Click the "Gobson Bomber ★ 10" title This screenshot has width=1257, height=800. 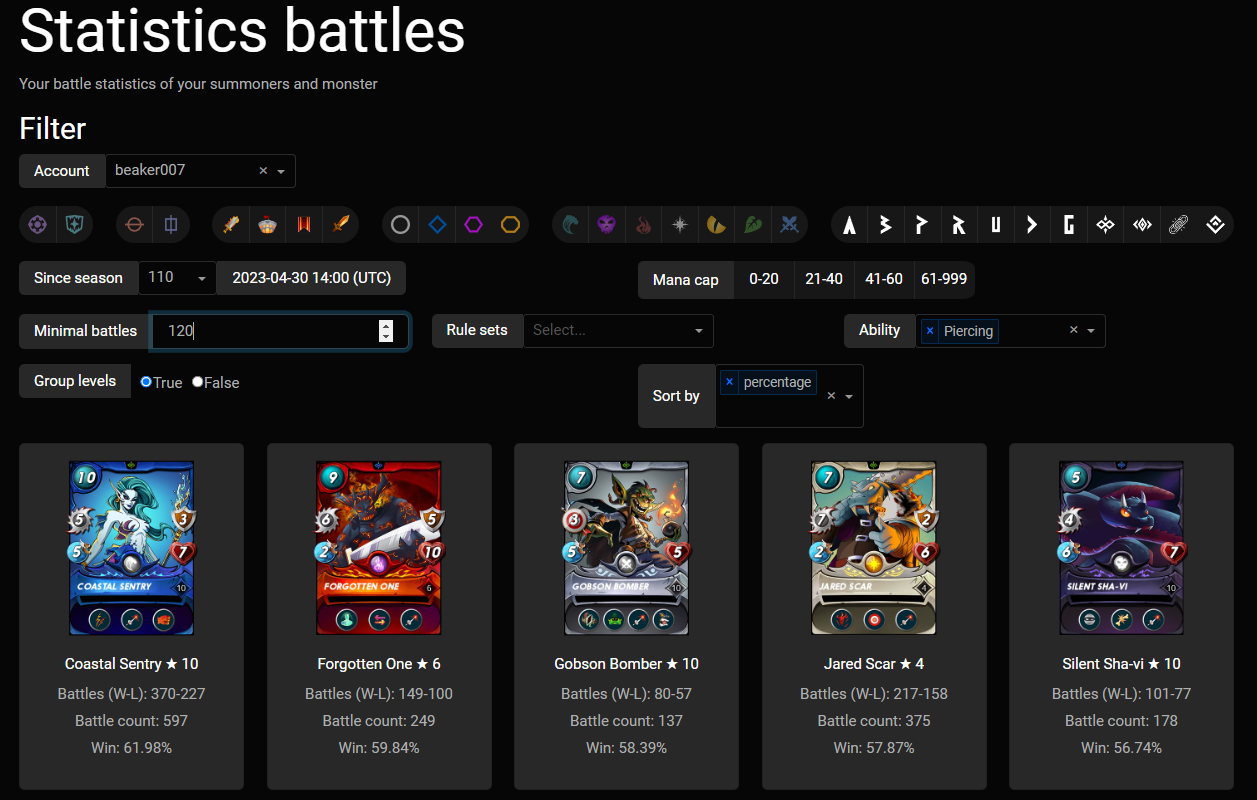[626, 664]
